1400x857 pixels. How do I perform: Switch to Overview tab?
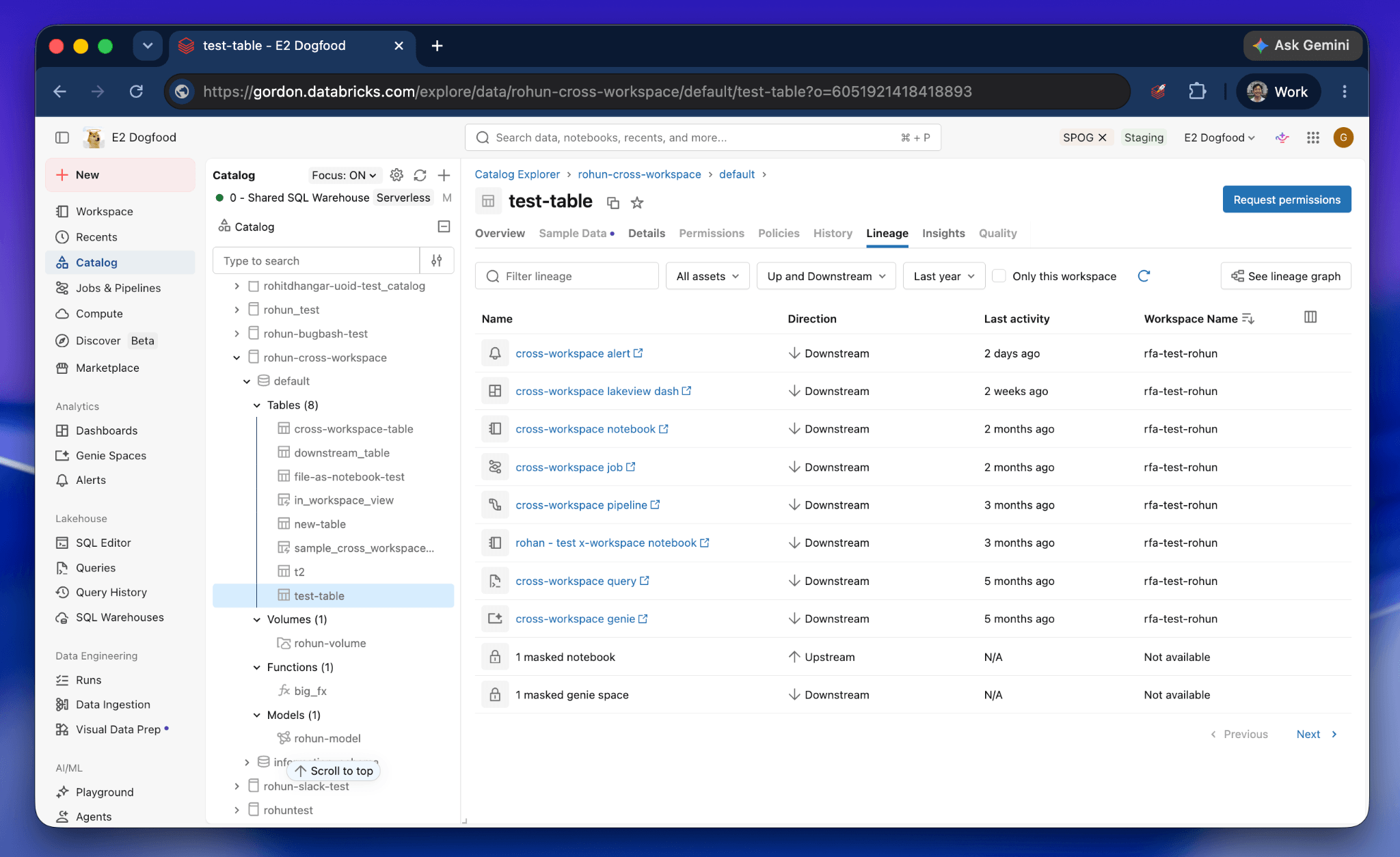[500, 233]
